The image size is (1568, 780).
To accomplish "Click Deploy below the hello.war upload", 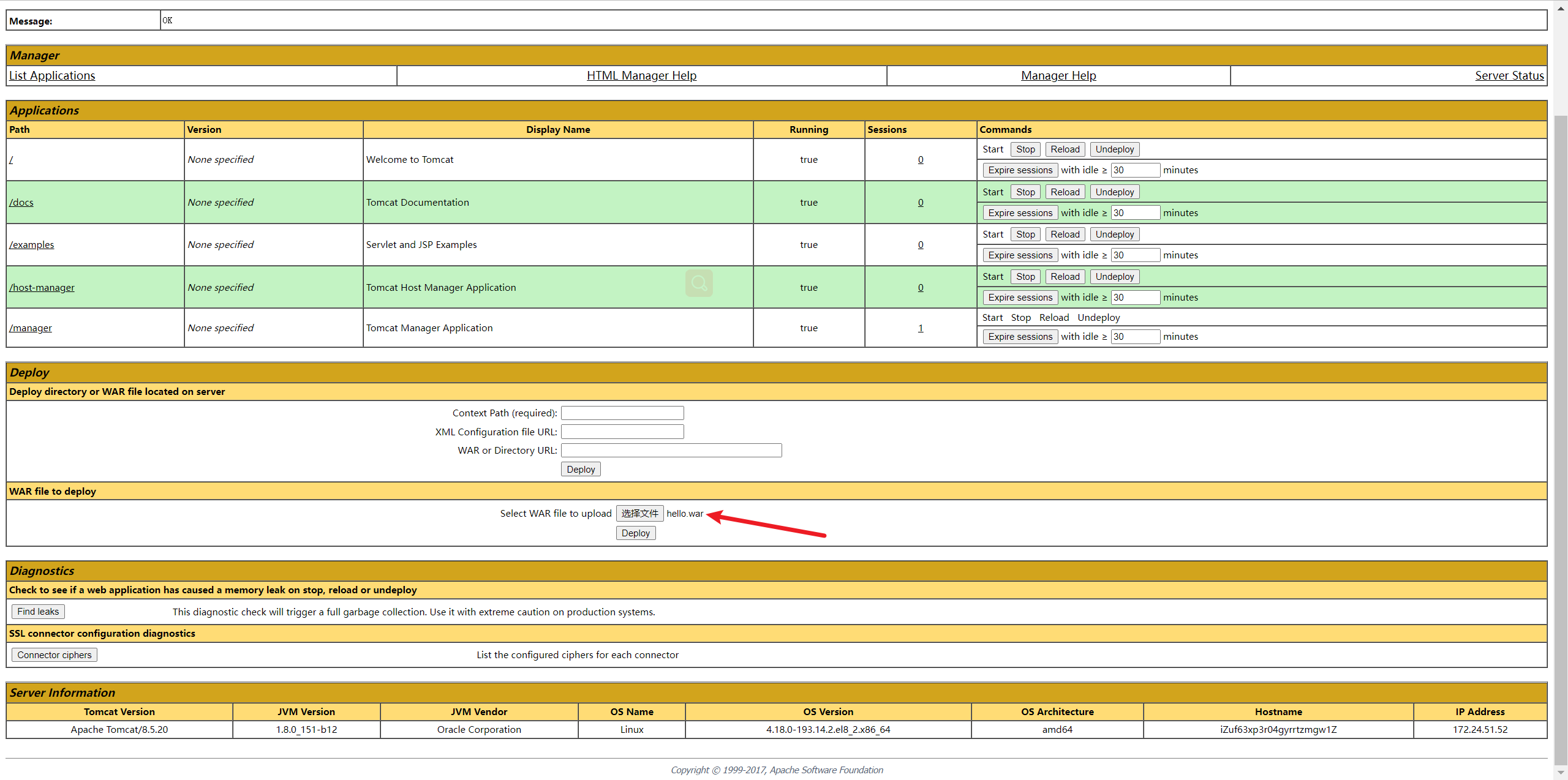I will point(636,533).
